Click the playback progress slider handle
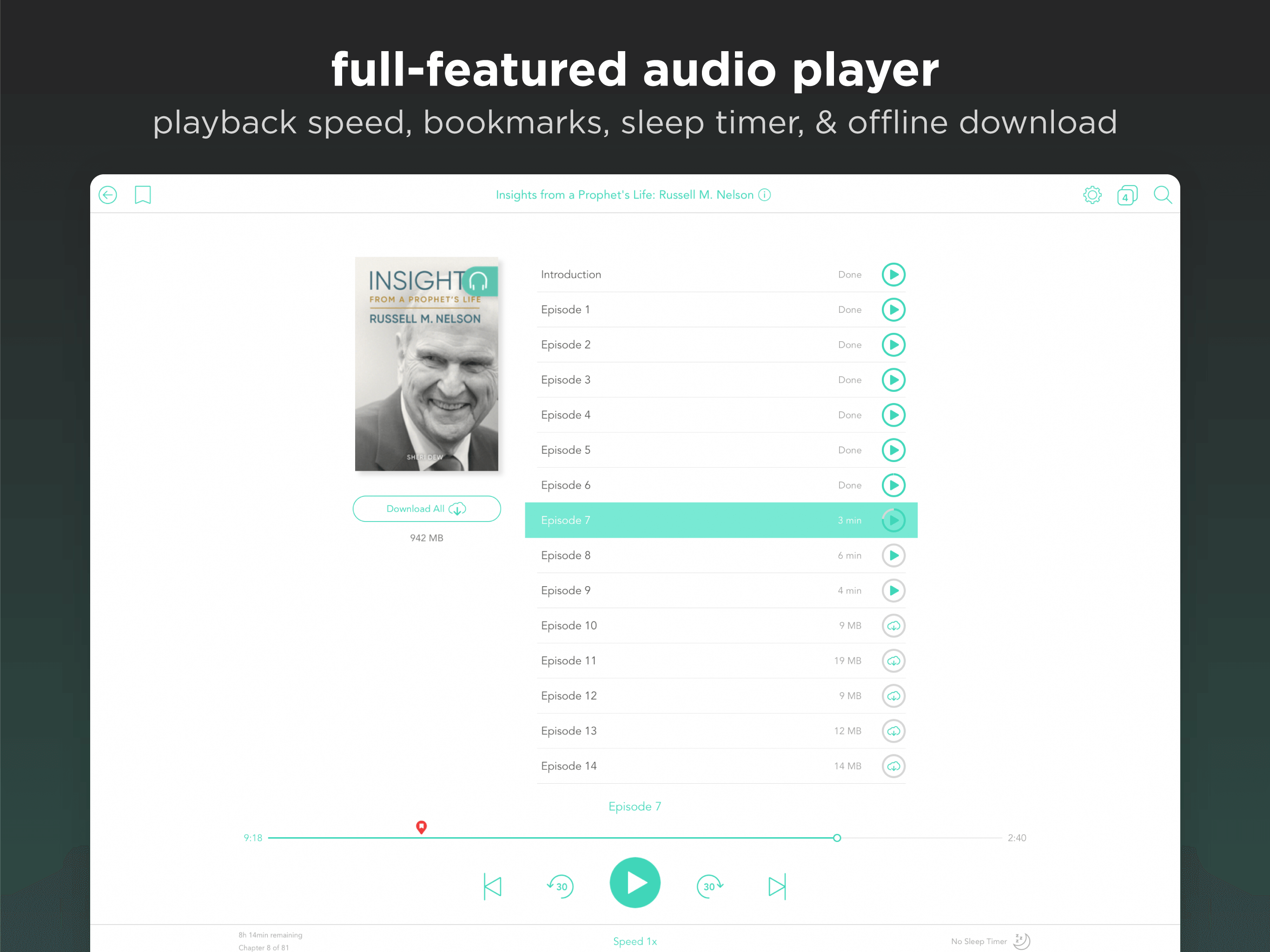 click(837, 838)
